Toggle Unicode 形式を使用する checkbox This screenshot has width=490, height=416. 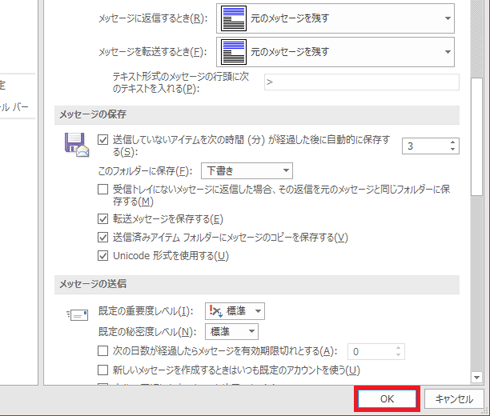pyautogui.click(x=103, y=256)
